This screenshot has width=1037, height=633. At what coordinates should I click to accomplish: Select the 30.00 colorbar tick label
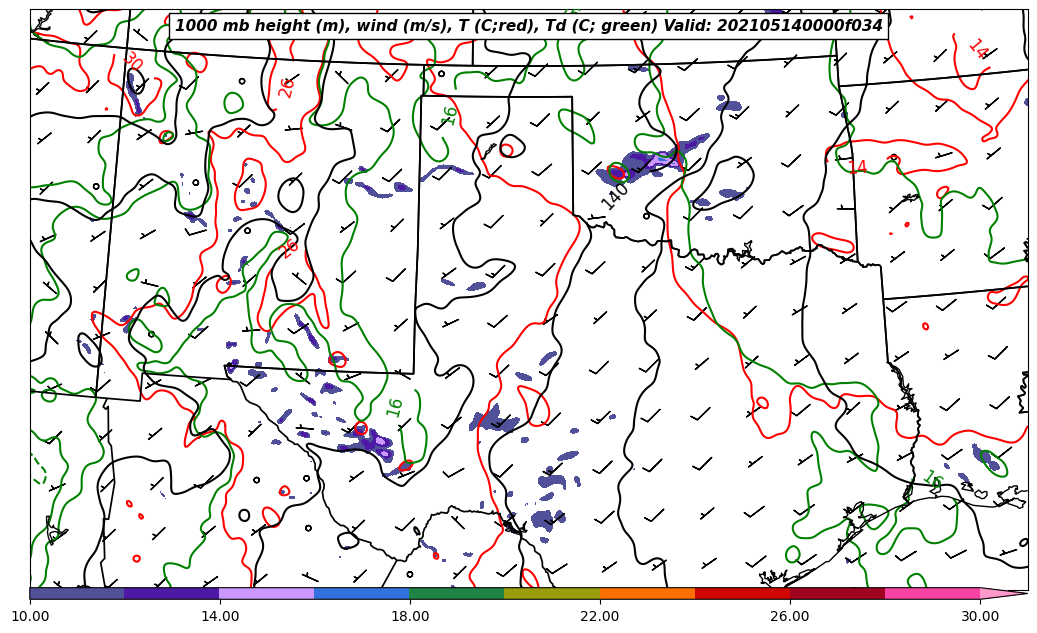(x=980, y=616)
